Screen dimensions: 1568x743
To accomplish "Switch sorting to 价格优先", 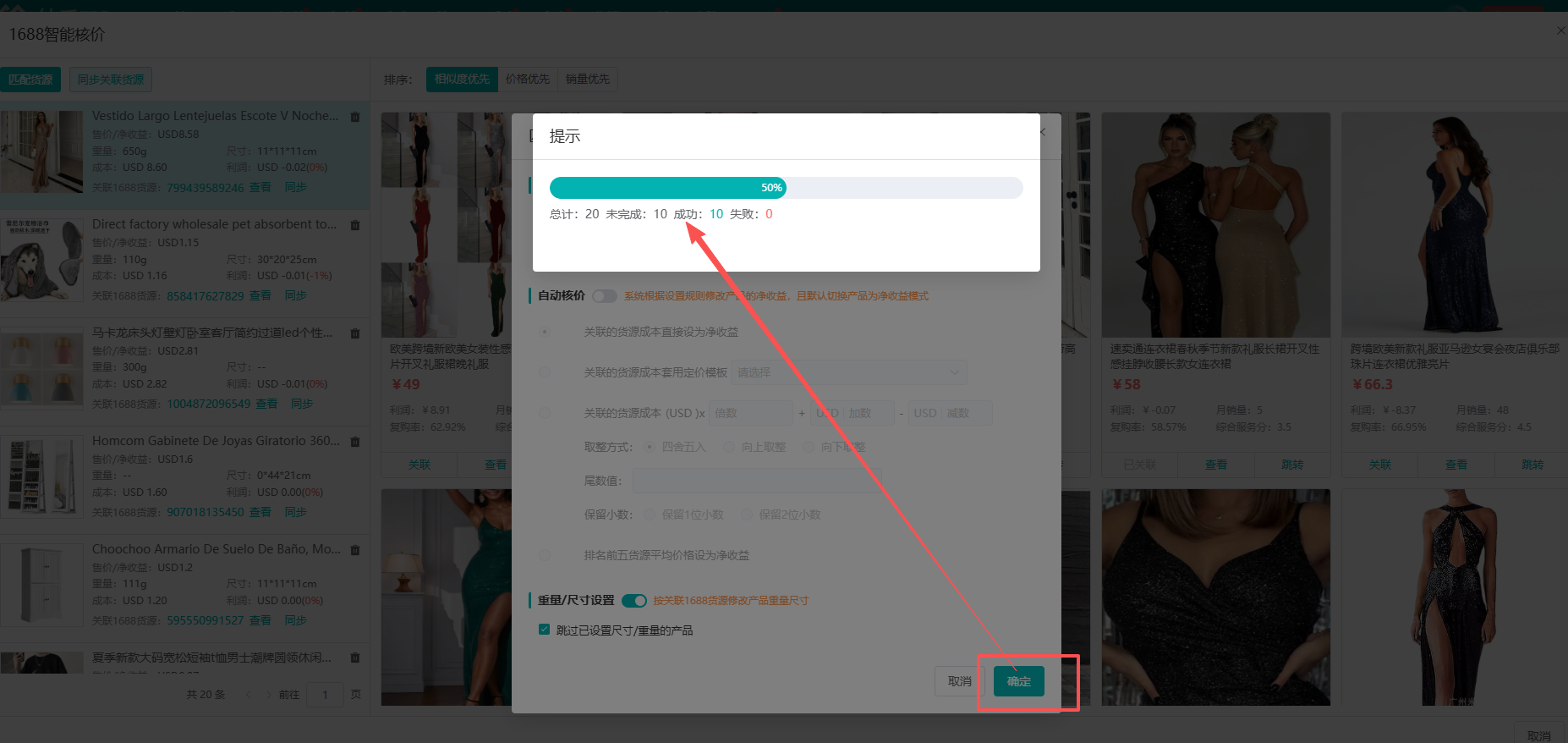I will 528,79.
